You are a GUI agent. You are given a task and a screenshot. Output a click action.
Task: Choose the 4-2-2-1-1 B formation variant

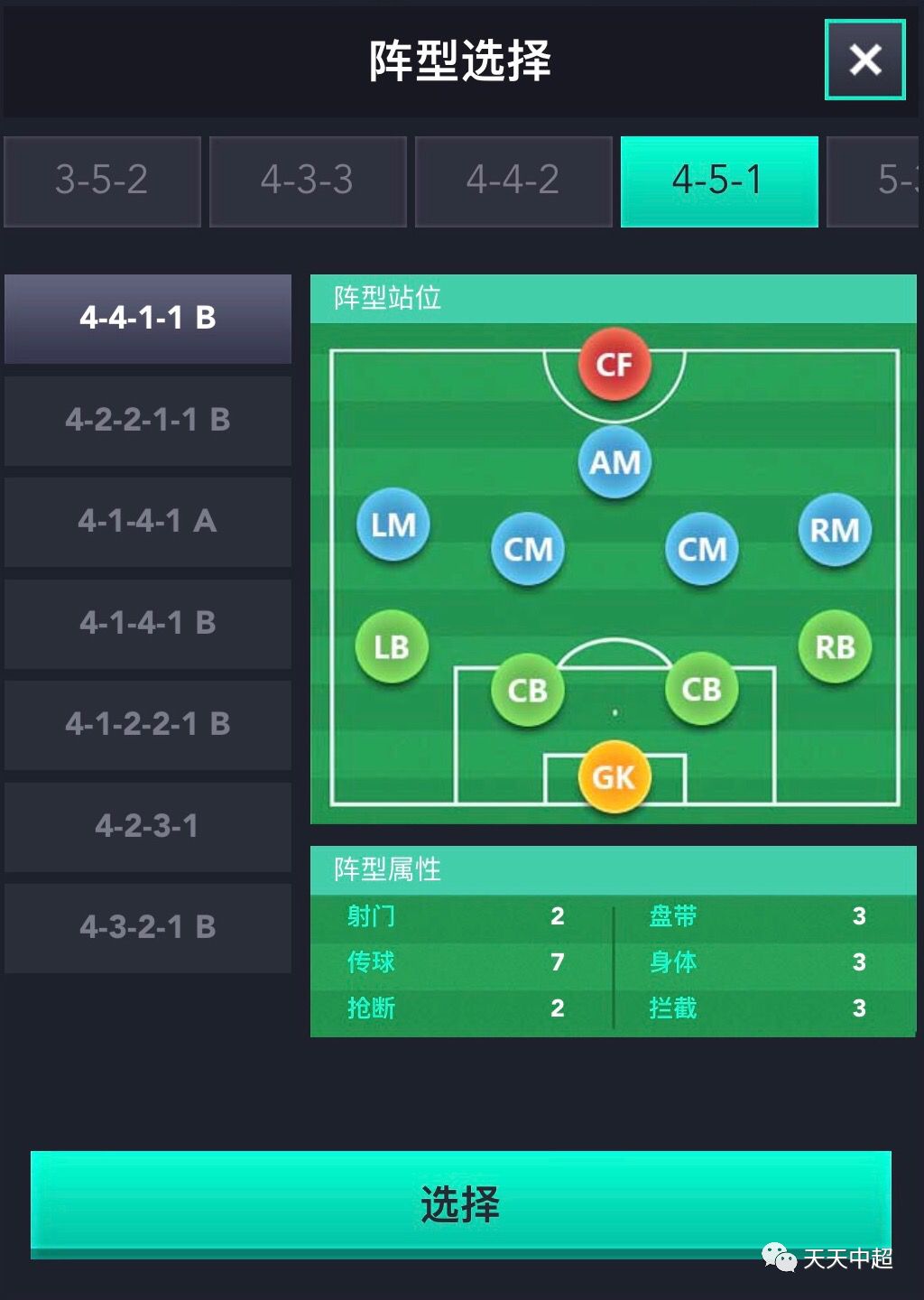click(x=148, y=420)
